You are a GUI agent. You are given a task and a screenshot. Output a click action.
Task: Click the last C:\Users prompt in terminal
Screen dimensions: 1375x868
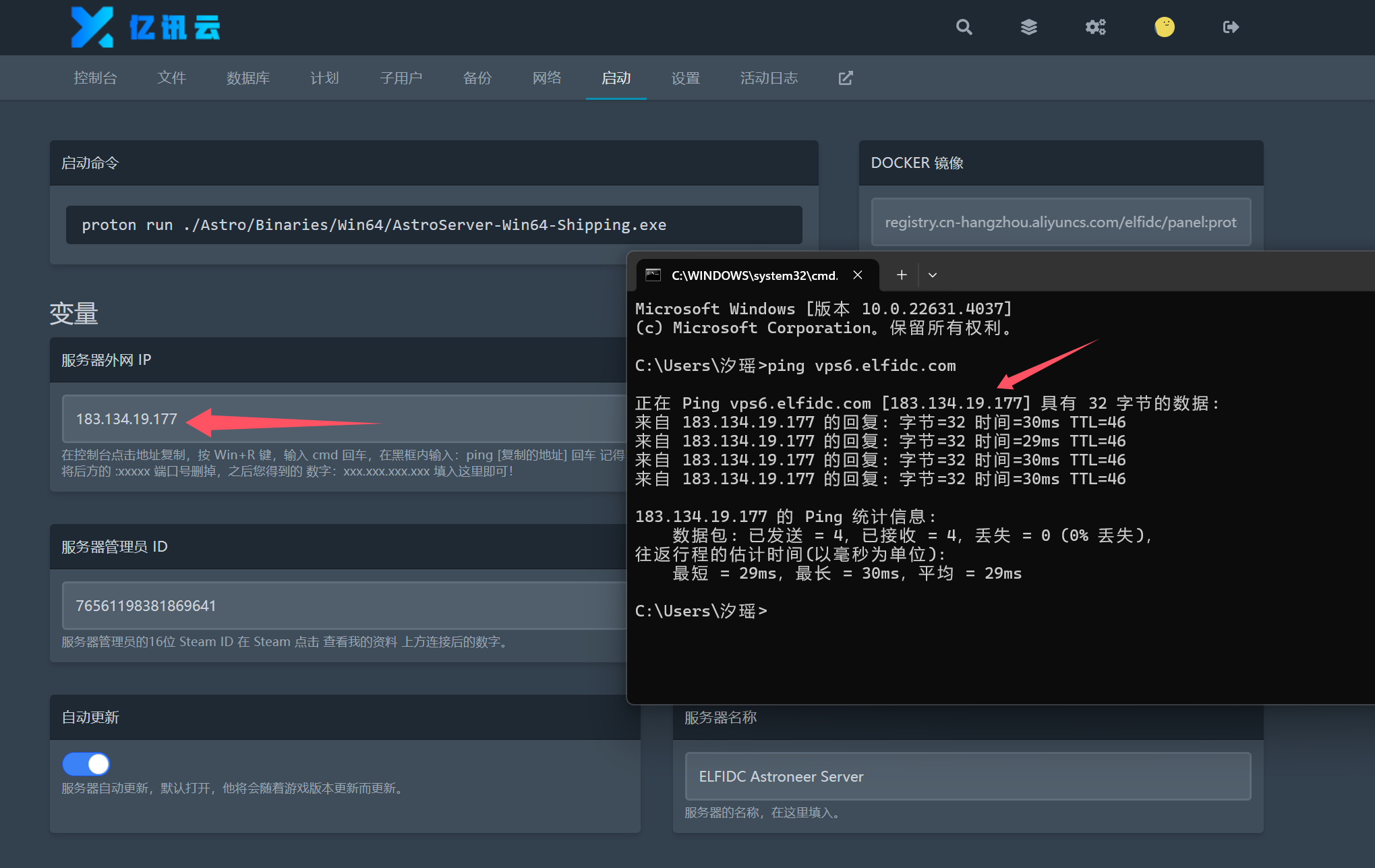pyautogui.click(x=701, y=611)
